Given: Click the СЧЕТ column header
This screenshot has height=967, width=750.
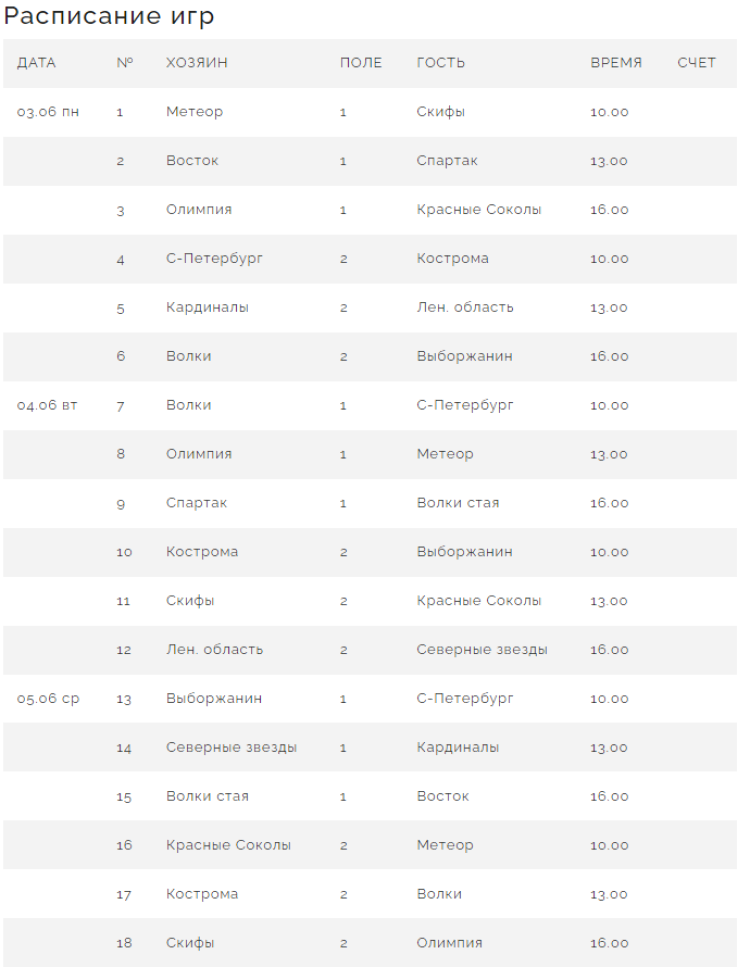Looking at the screenshot, I should pyautogui.click(x=696, y=63).
